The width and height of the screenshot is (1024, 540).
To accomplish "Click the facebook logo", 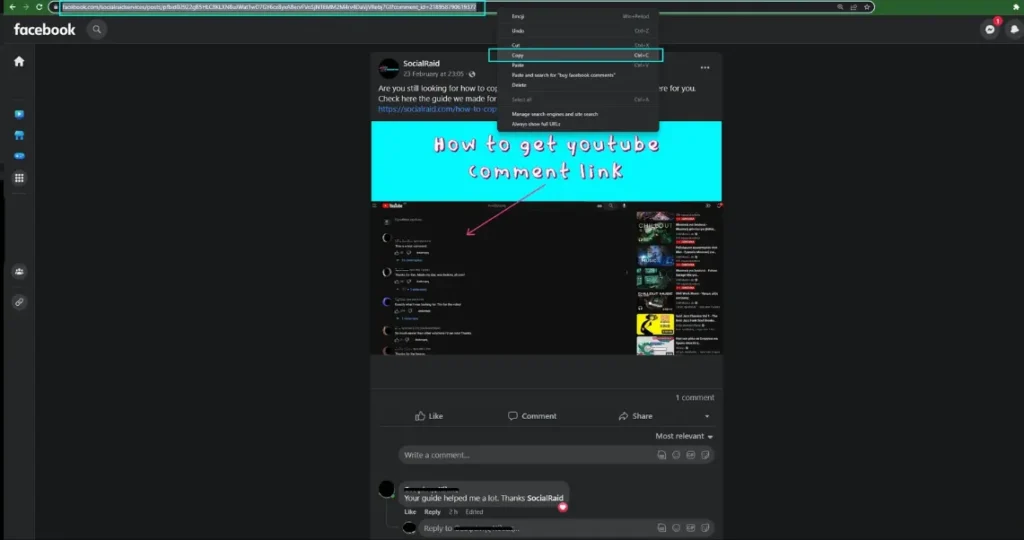I will [44, 29].
